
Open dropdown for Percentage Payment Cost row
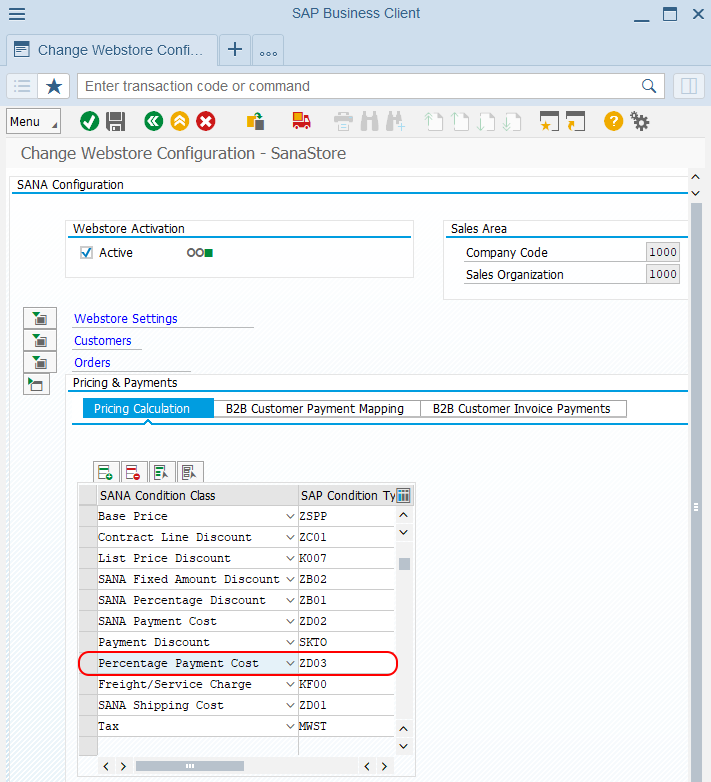pos(290,663)
